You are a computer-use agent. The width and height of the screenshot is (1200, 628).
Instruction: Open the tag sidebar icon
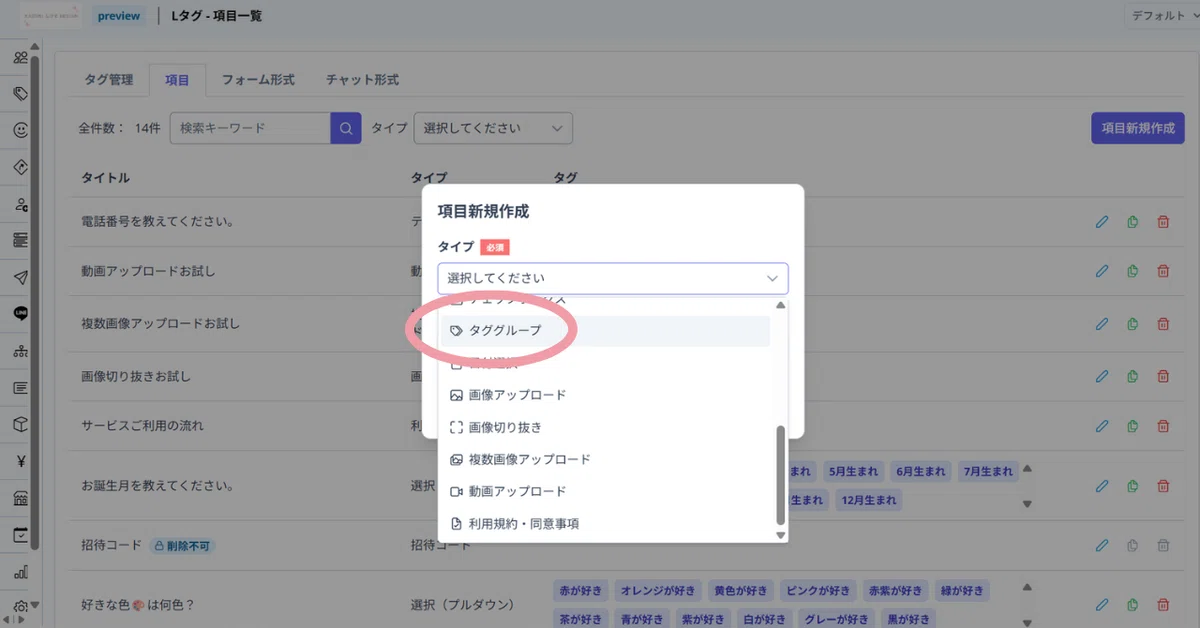click(x=20, y=94)
